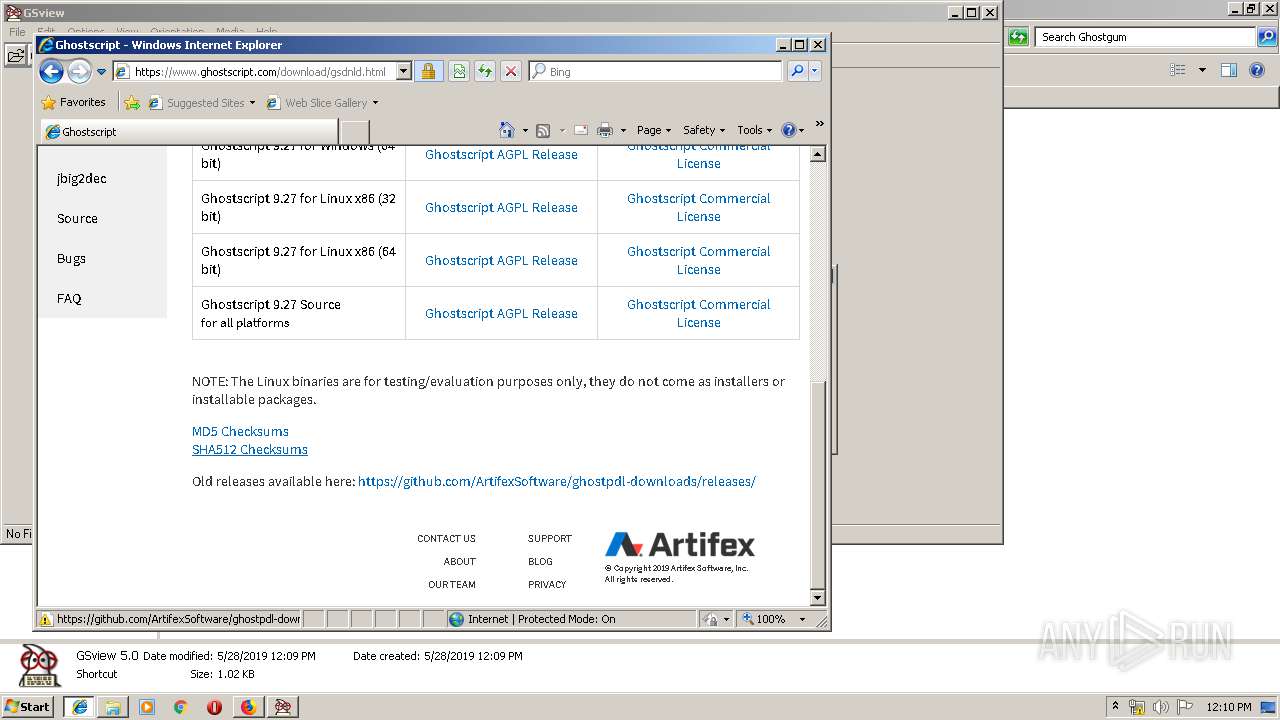This screenshot has height=720, width=1280.
Task: Open AGPL Release for Ghostscript 9.27 Source
Action: pos(501,313)
